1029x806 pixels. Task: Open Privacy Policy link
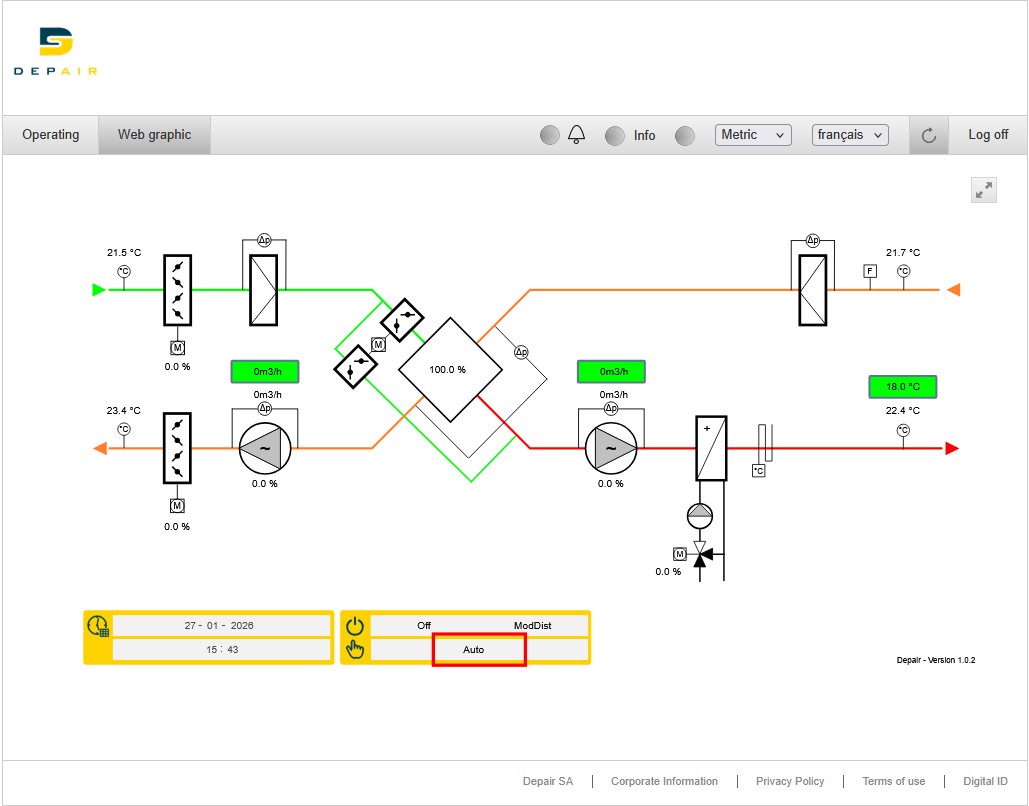coord(790,781)
